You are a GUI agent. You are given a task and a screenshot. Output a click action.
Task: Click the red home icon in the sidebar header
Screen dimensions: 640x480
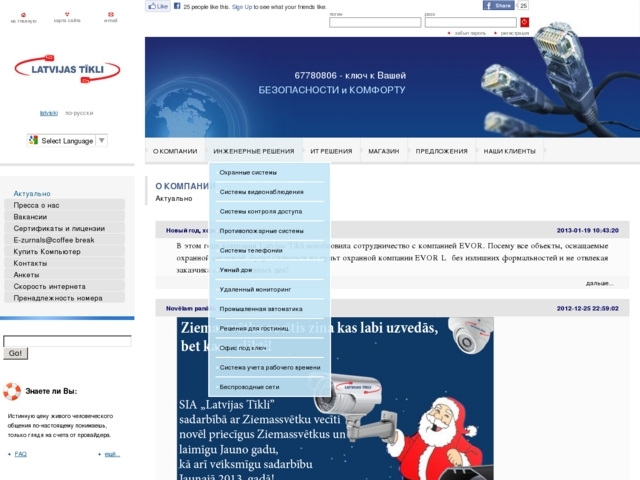click(23, 15)
